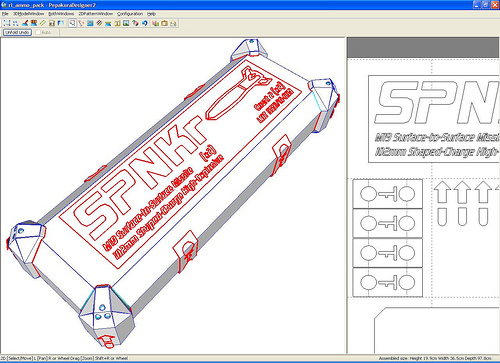
Task: Open the Help menu
Action: 151,14
